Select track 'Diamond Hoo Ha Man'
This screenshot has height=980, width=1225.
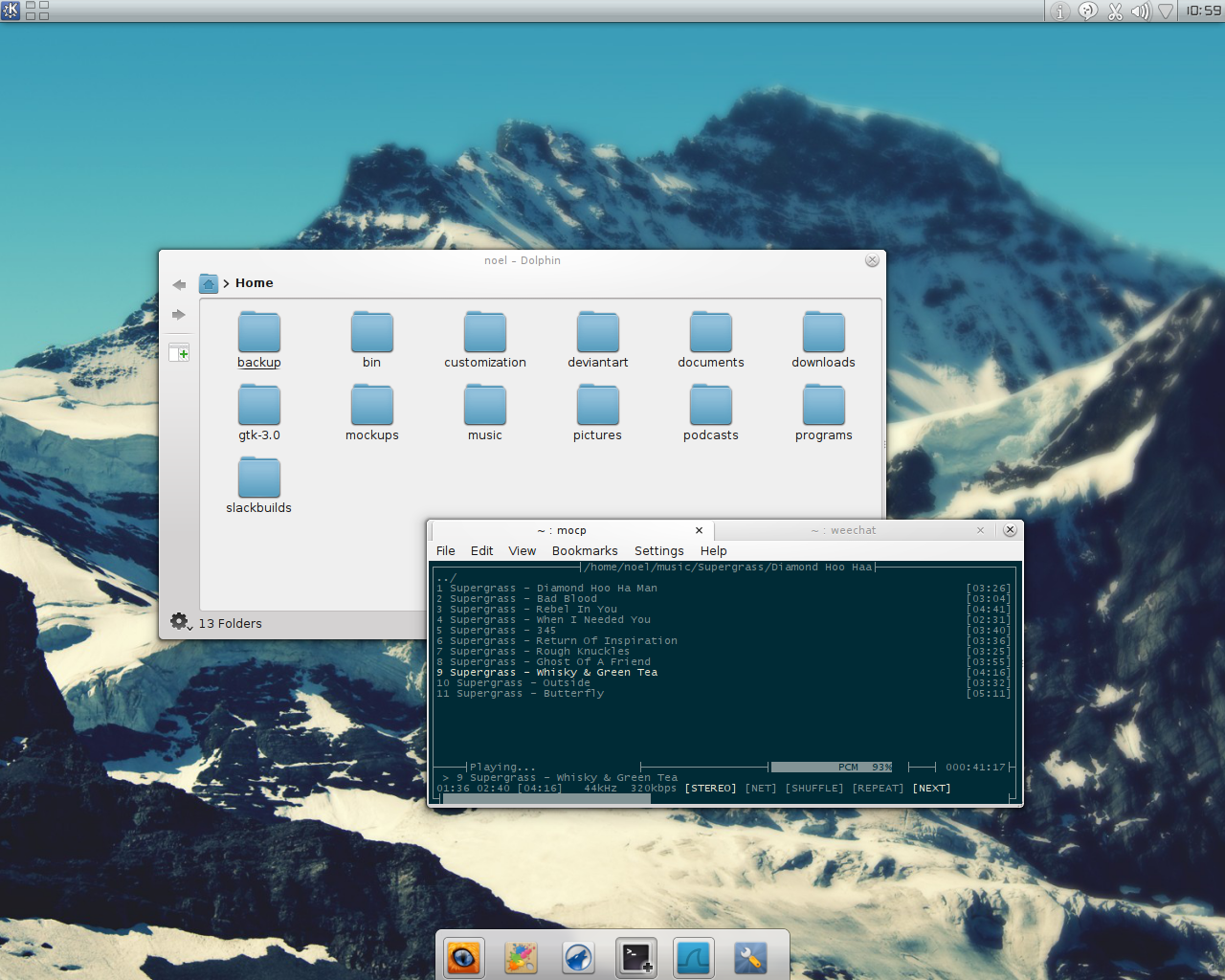point(724,589)
